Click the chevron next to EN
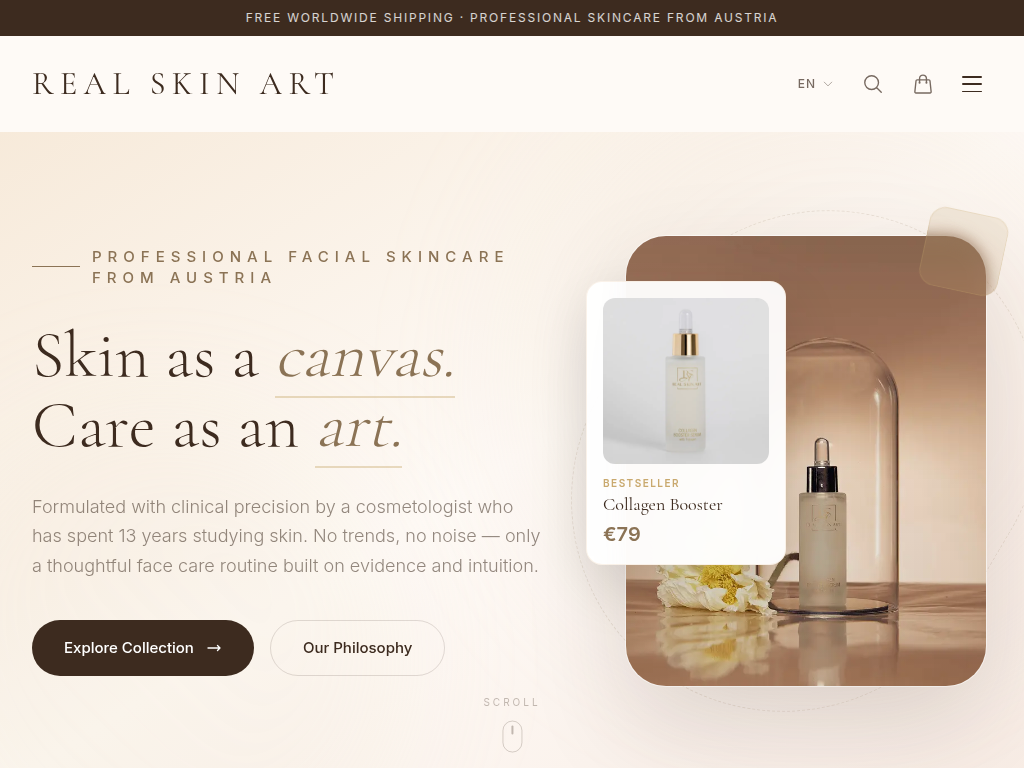 (x=828, y=84)
